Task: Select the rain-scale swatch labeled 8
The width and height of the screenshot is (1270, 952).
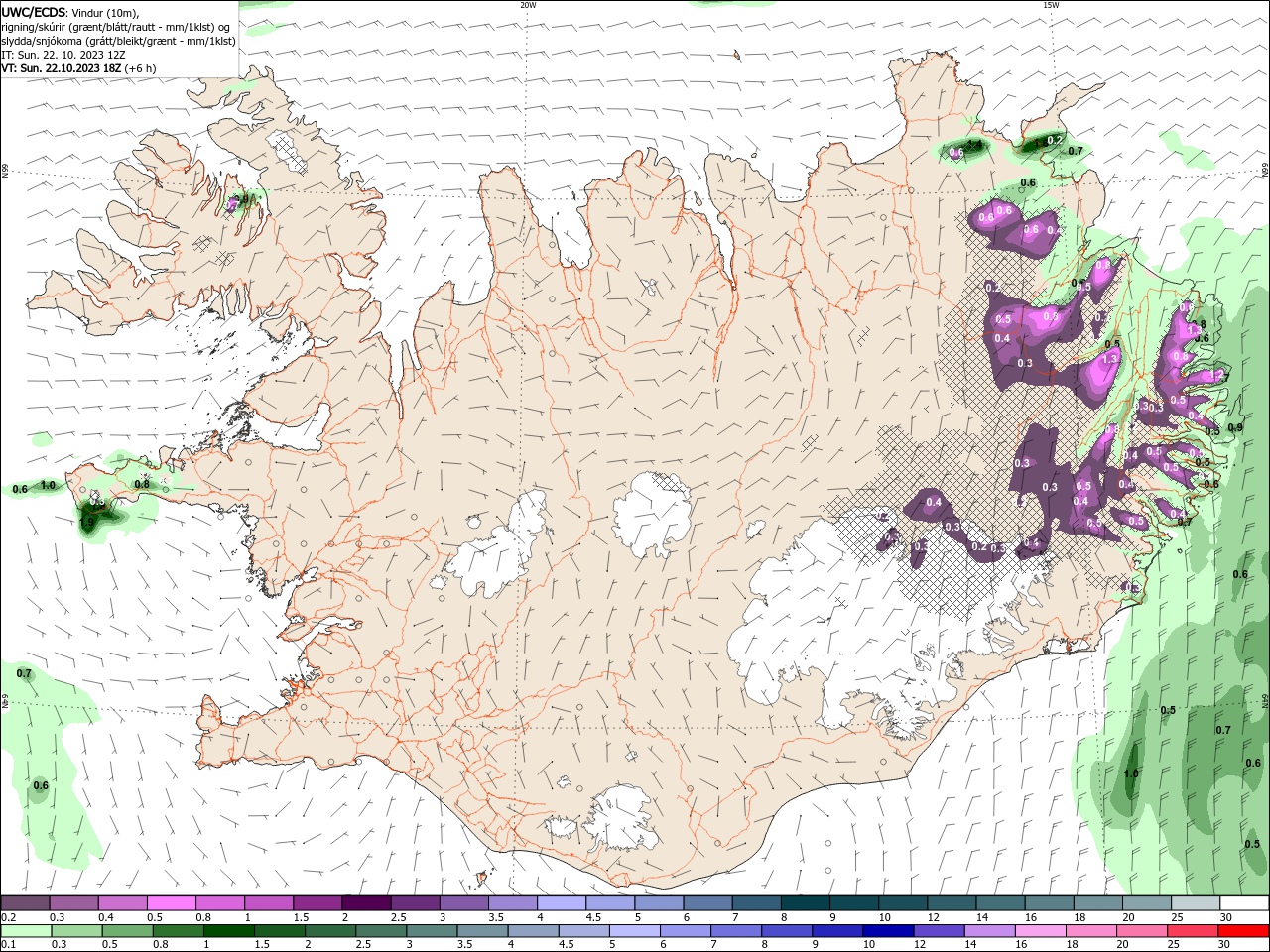Action: point(787,931)
